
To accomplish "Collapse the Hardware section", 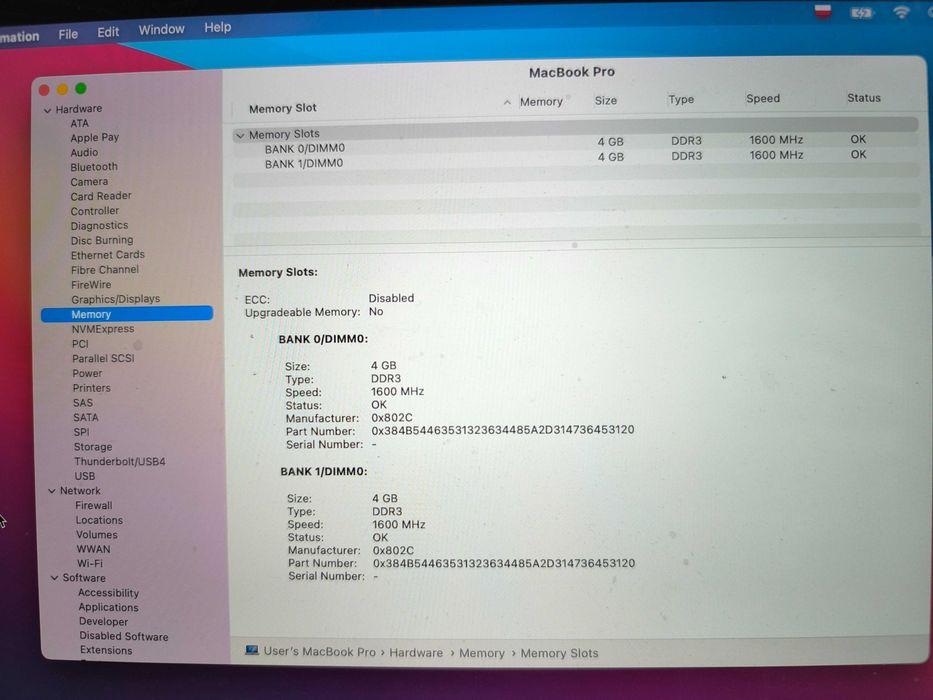I will pyautogui.click(x=47, y=110).
